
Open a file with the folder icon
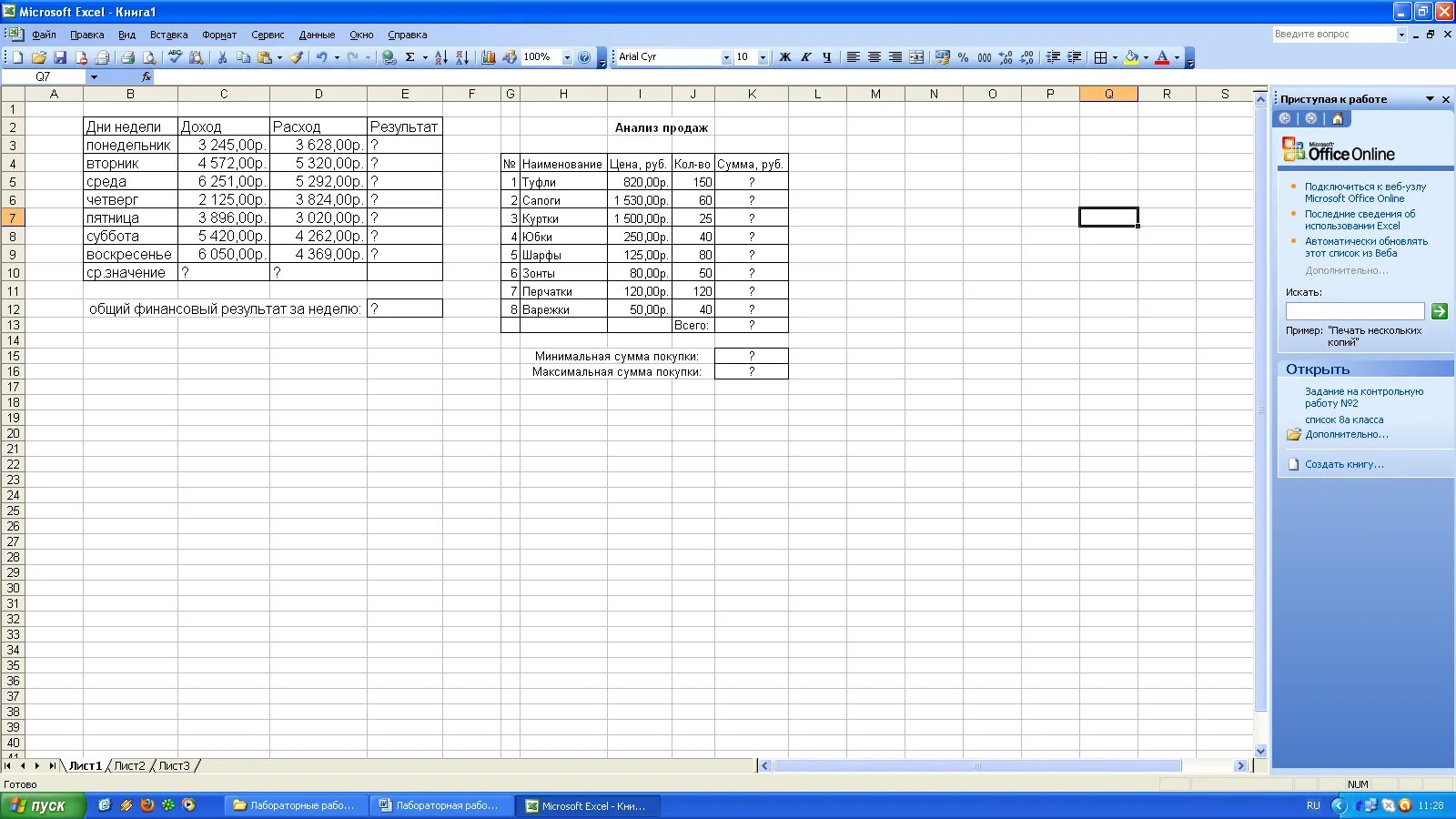(x=38, y=57)
